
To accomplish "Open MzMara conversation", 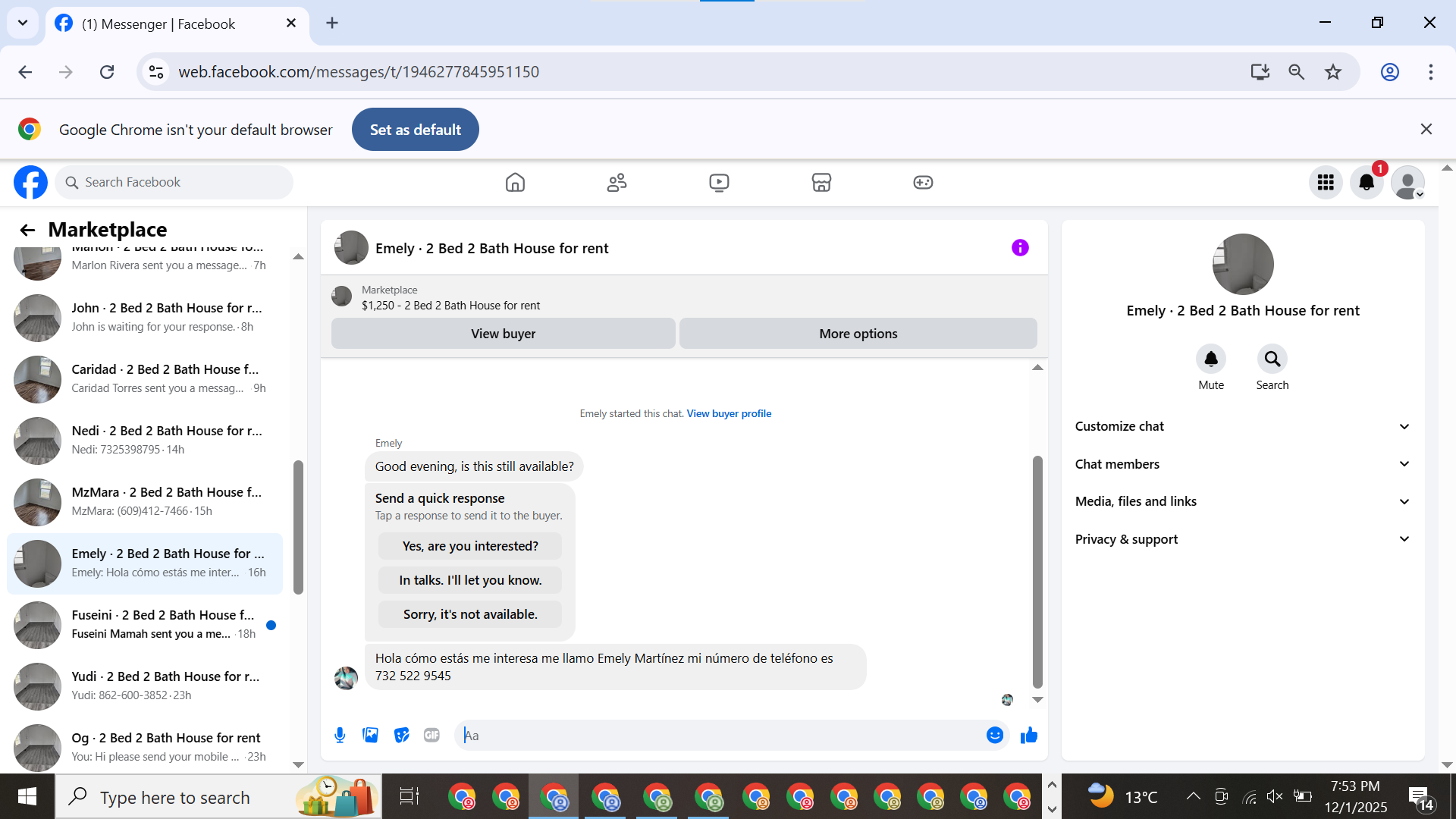I will [144, 501].
